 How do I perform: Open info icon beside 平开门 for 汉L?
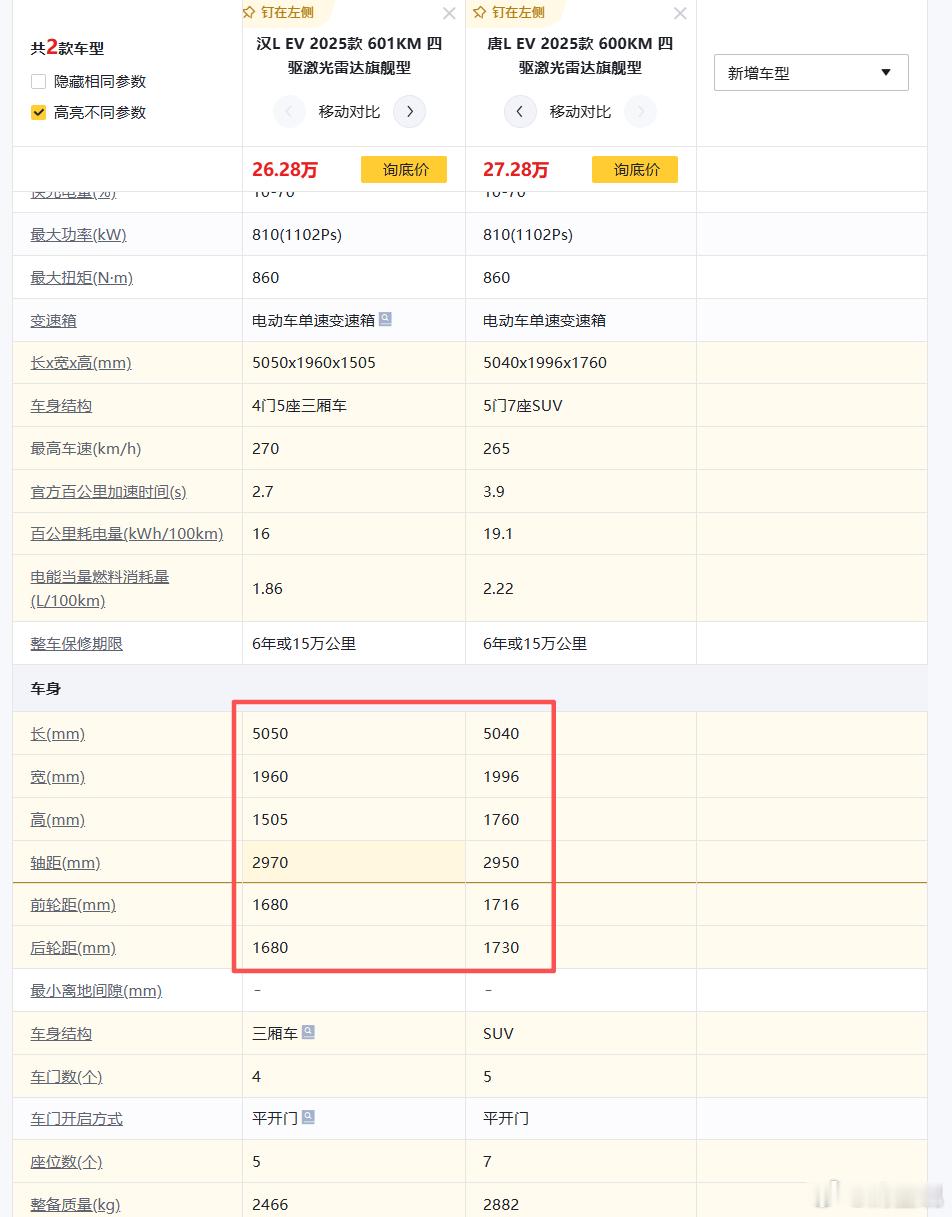click(308, 1117)
